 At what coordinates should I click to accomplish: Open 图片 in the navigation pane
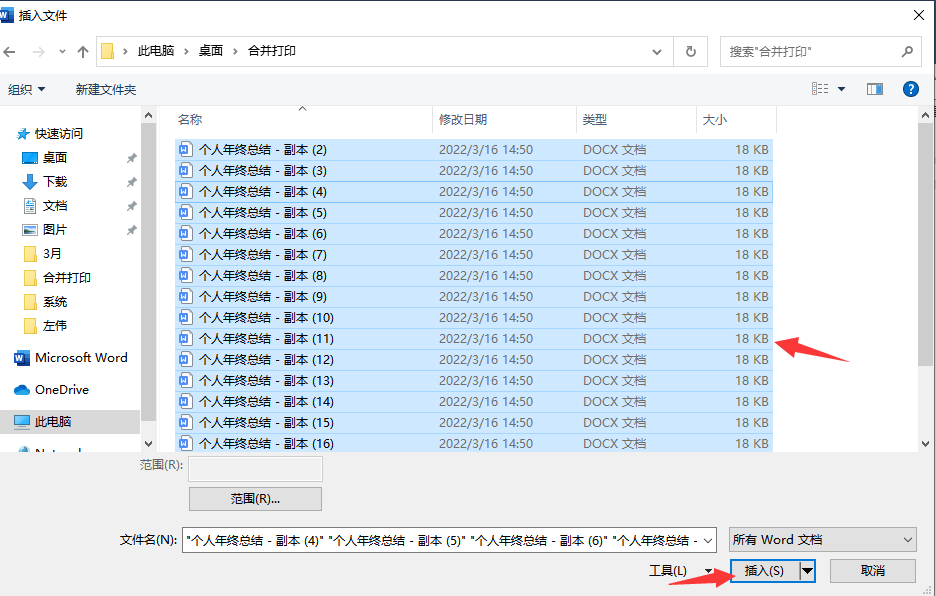[55, 229]
